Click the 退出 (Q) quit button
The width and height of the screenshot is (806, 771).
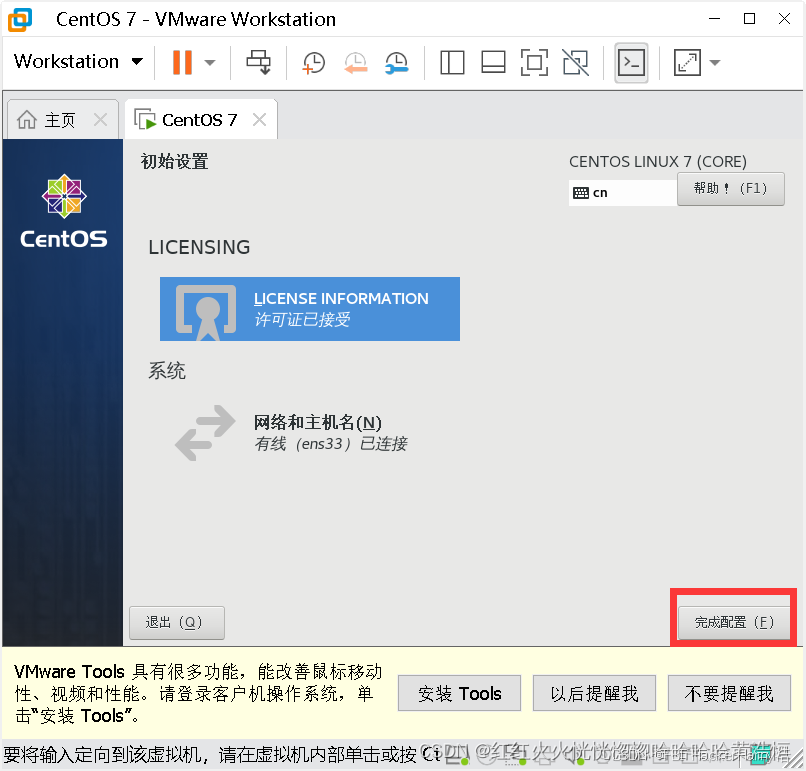point(177,622)
